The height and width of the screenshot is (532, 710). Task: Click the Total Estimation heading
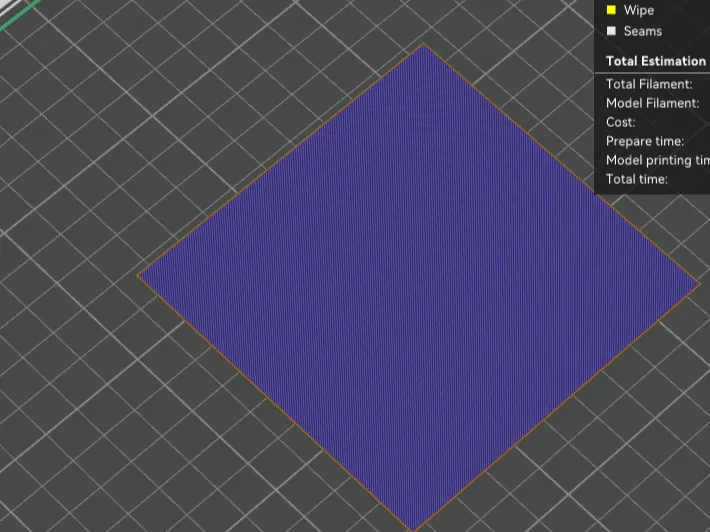(x=656, y=61)
